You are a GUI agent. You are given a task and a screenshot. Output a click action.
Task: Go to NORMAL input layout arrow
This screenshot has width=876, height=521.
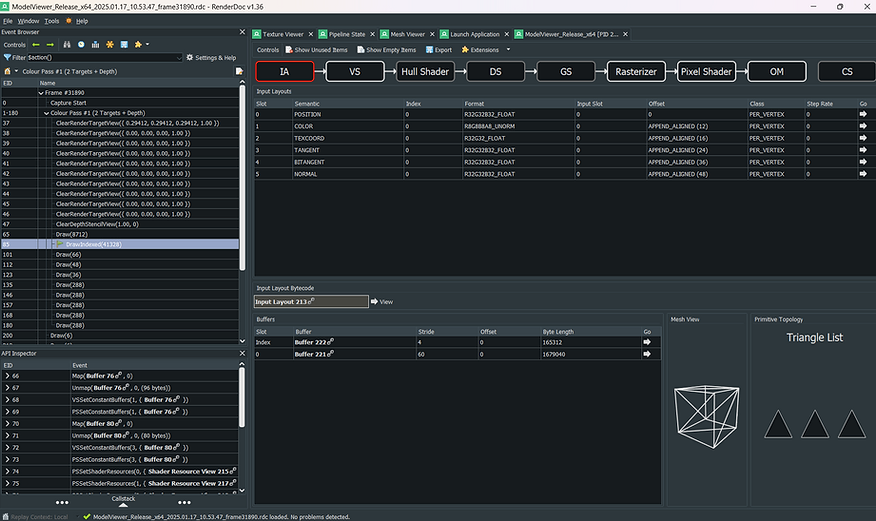point(863,174)
